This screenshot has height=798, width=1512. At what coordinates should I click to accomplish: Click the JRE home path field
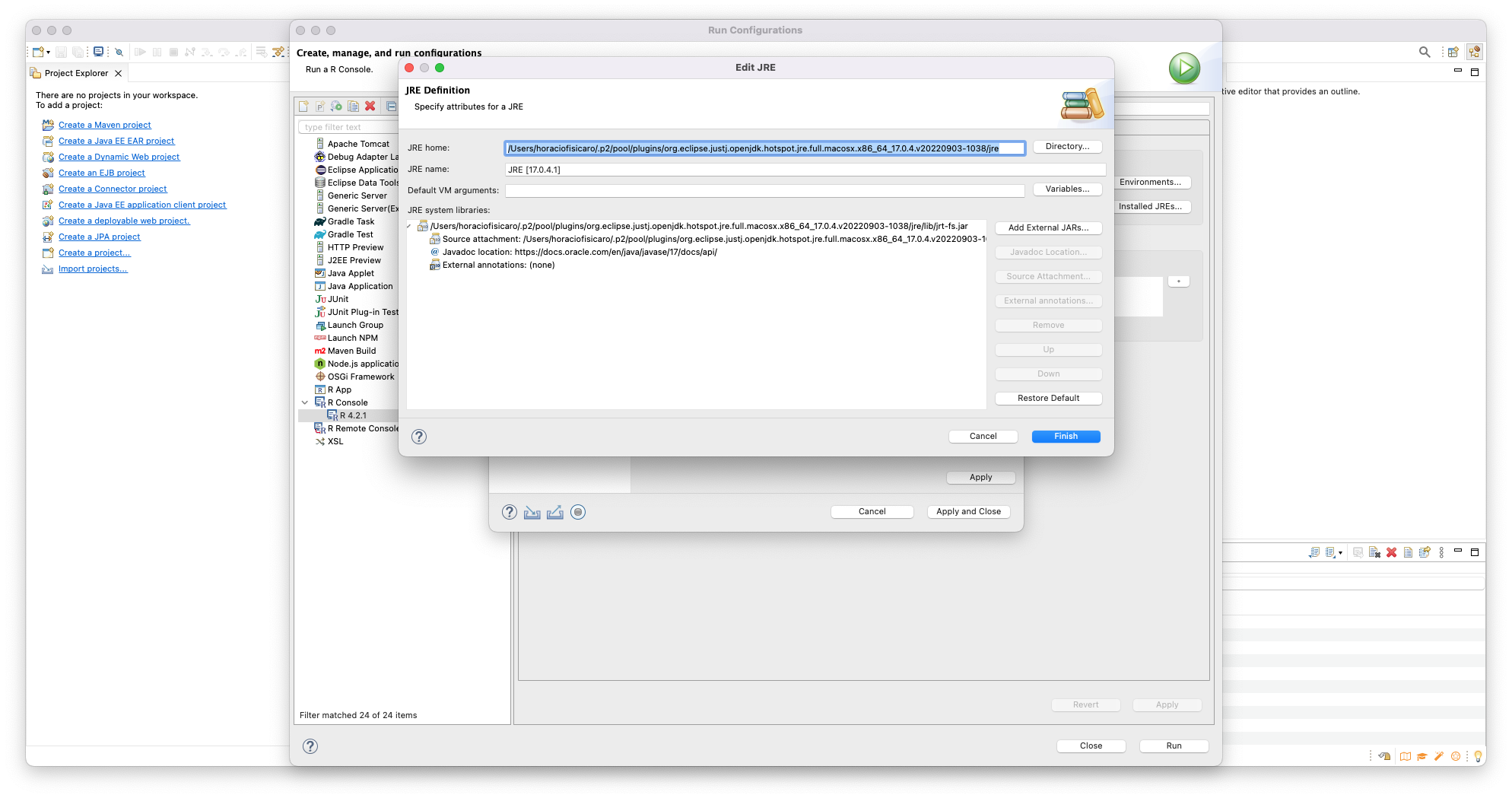(764, 148)
